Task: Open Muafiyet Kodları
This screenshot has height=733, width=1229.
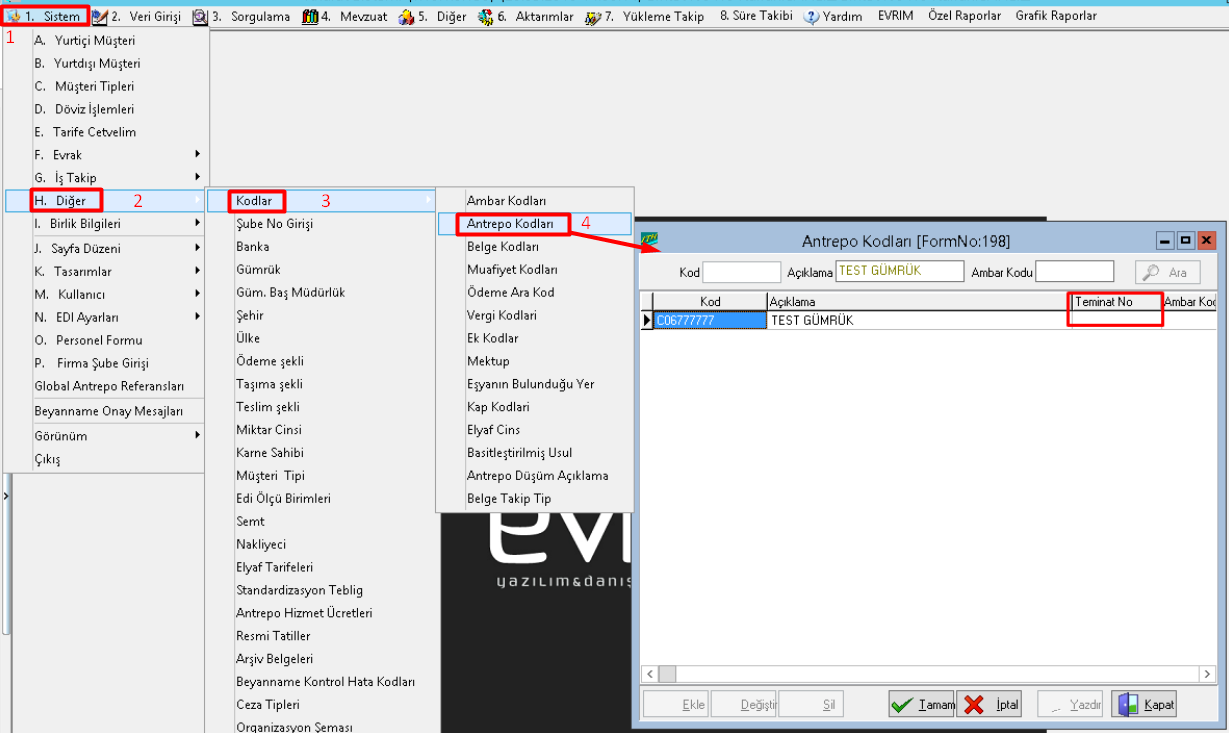Action: (x=535, y=269)
